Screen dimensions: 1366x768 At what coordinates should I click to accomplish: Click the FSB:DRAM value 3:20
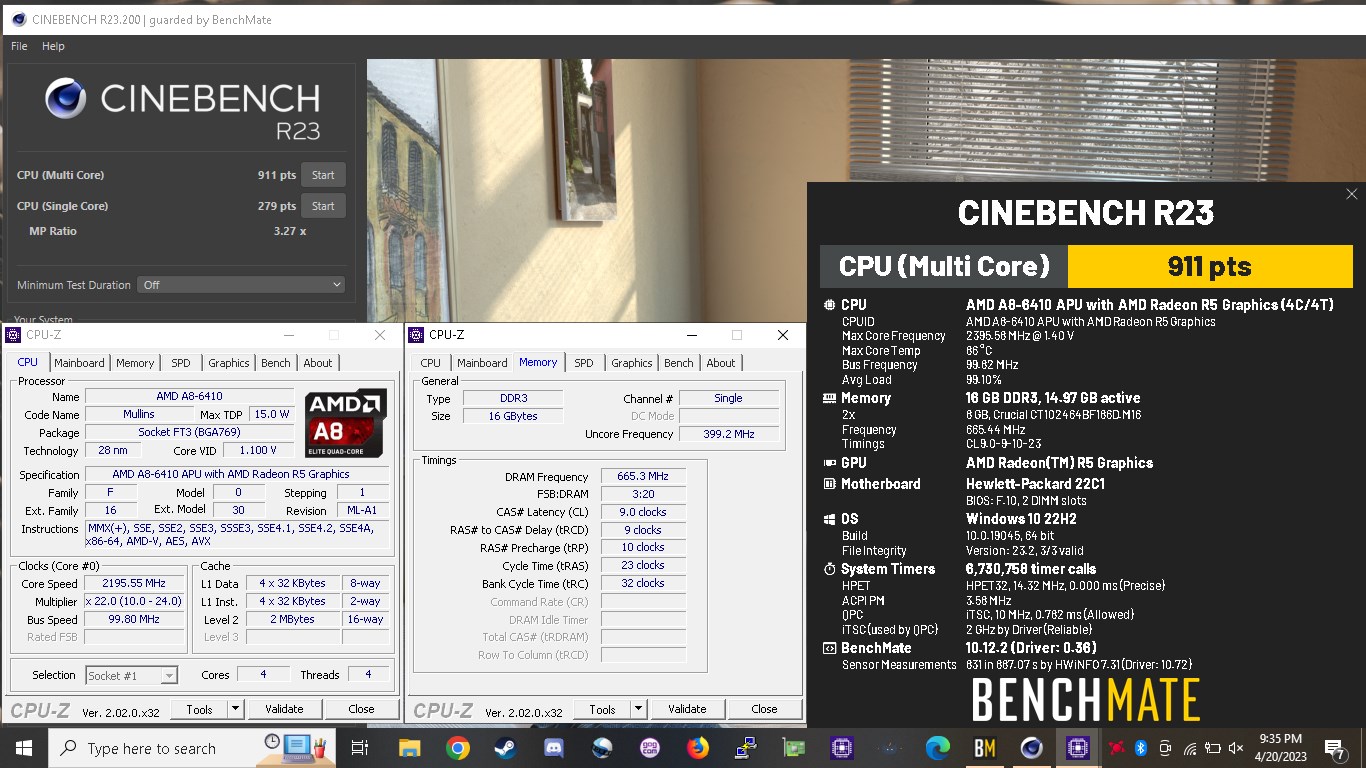click(643, 495)
